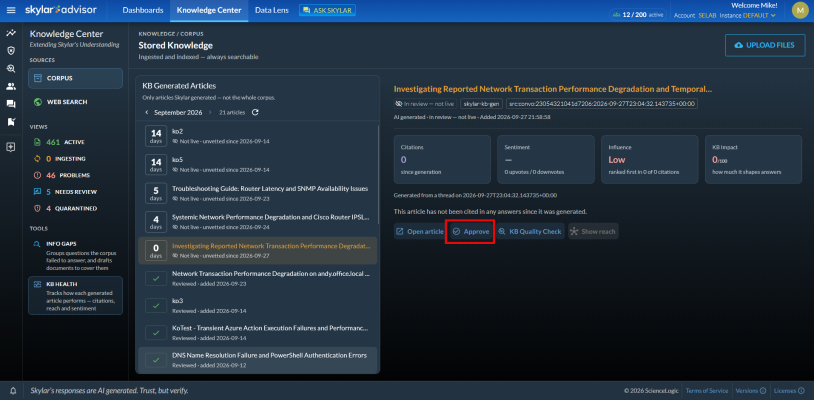Open the shield icon in left rail

pyautogui.click(x=11, y=51)
